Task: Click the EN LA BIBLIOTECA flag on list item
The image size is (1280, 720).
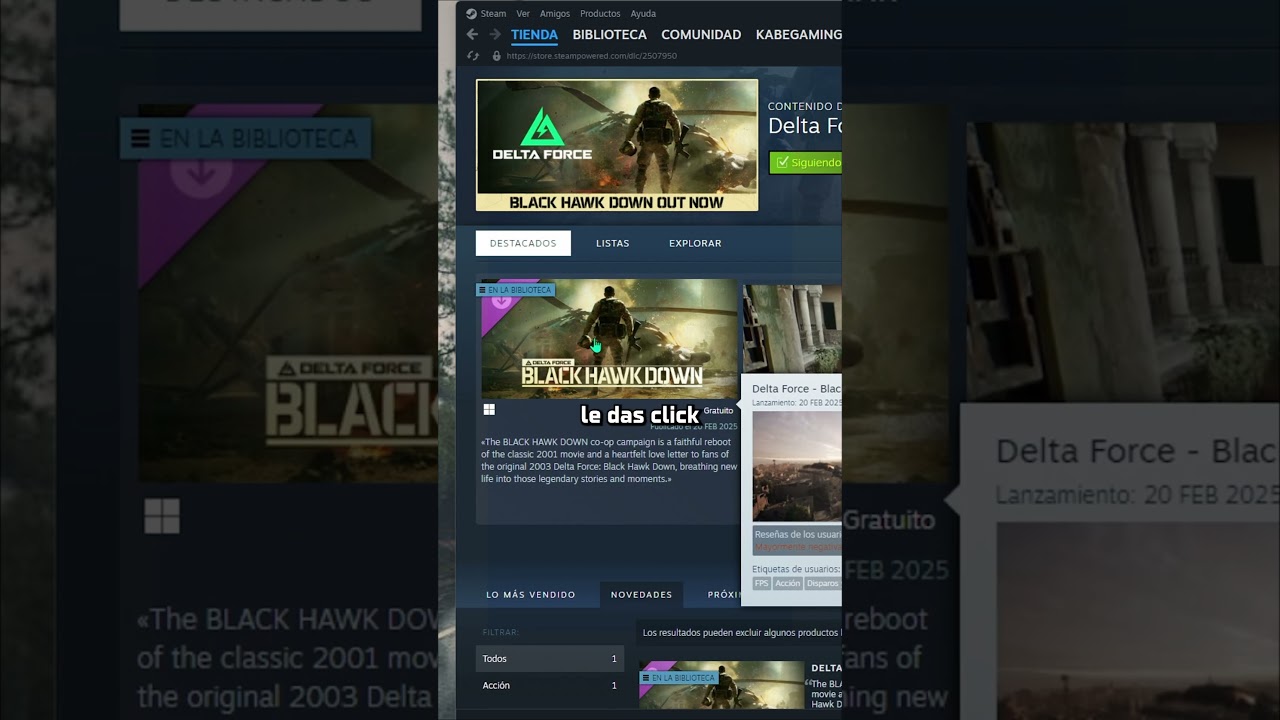Action: tap(679, 678)
